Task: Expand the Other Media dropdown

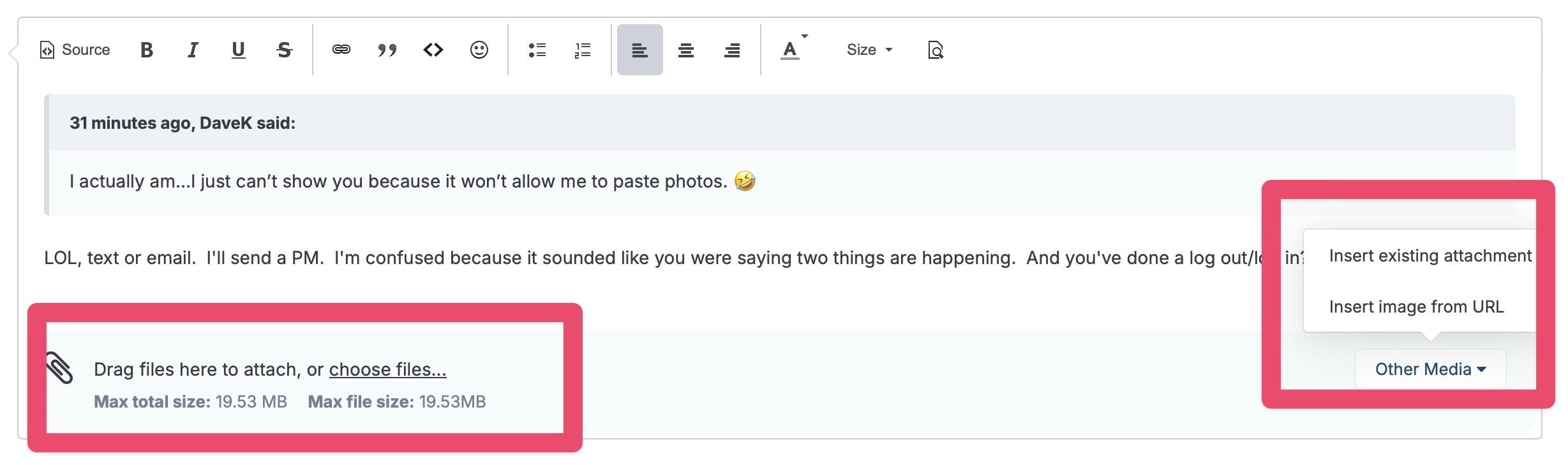Action: (x=1430, y=369)
